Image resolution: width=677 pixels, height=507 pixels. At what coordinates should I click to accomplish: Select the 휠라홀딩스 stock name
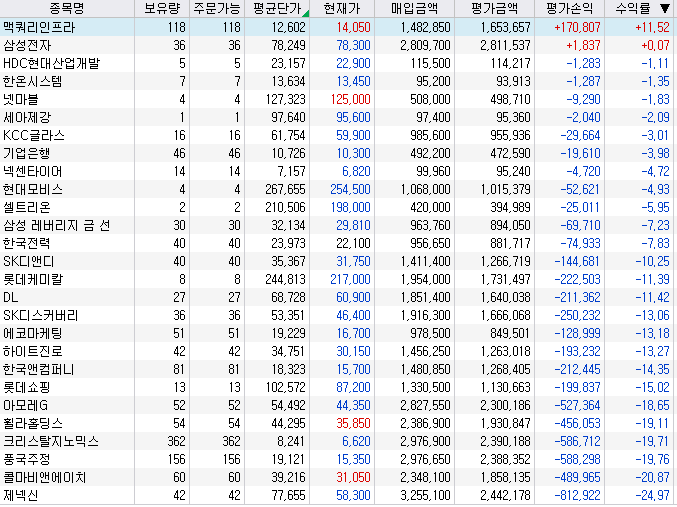33,424
